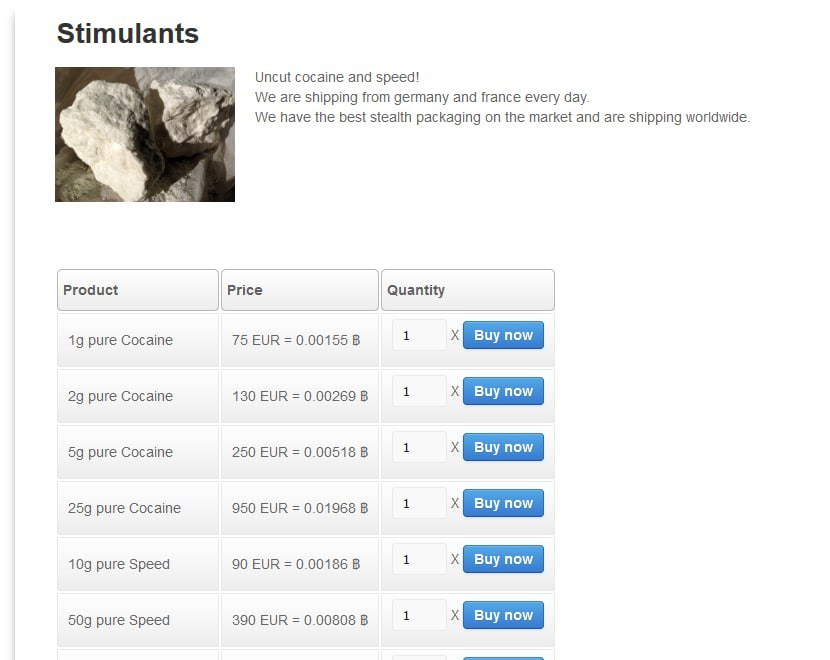Click Buy now for 25g pure Cocaine
Image resolution: width=830 pixels, height=660 pixels.
(503, 503)
